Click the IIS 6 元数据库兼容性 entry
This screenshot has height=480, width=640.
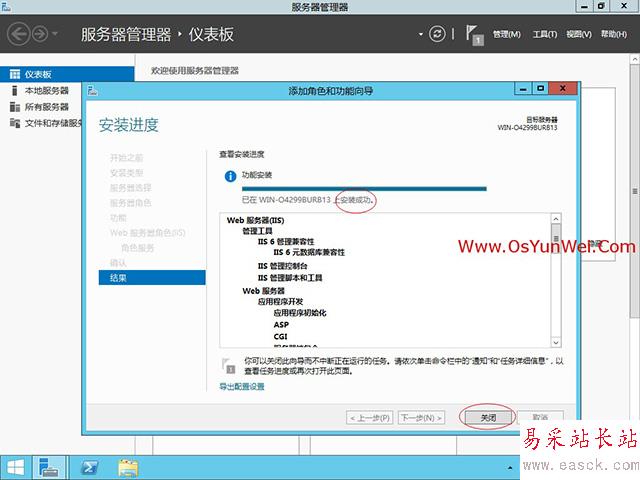[309, 252]
